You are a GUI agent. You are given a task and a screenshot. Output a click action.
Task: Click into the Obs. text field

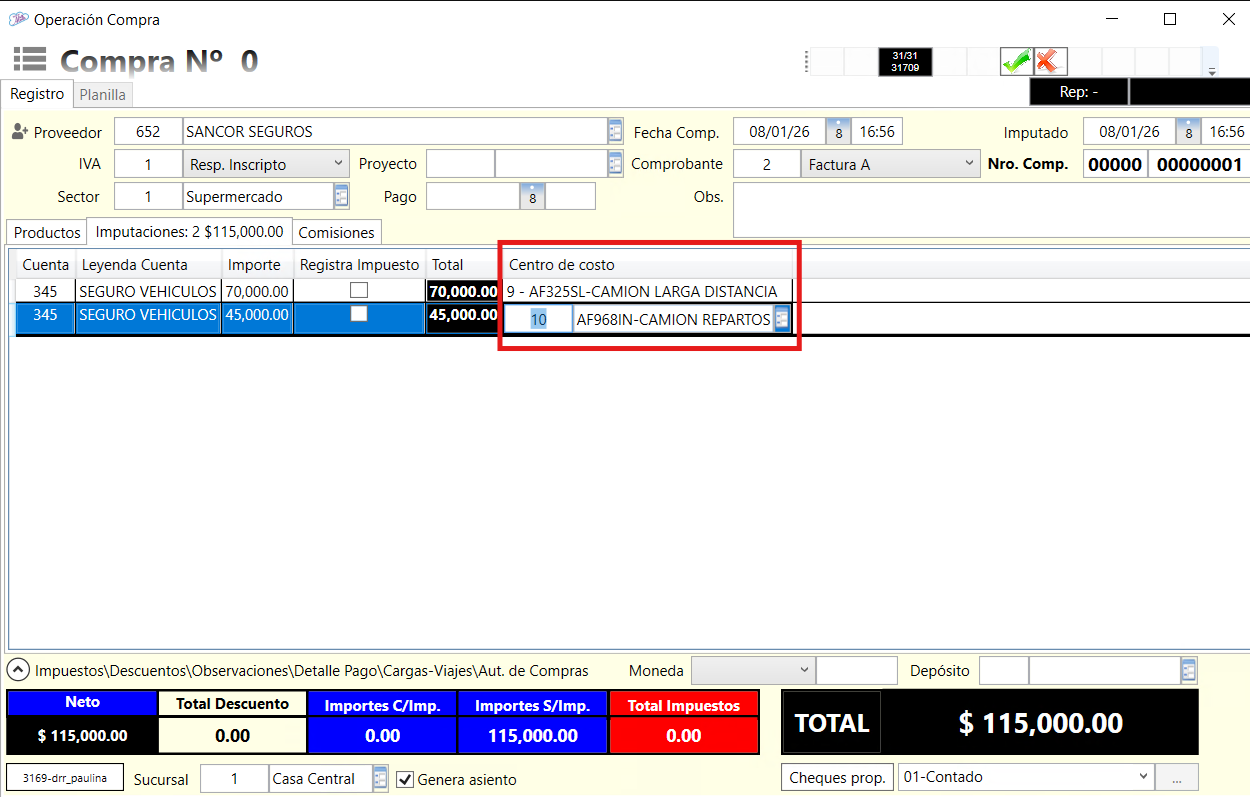[x=990, y=210]
